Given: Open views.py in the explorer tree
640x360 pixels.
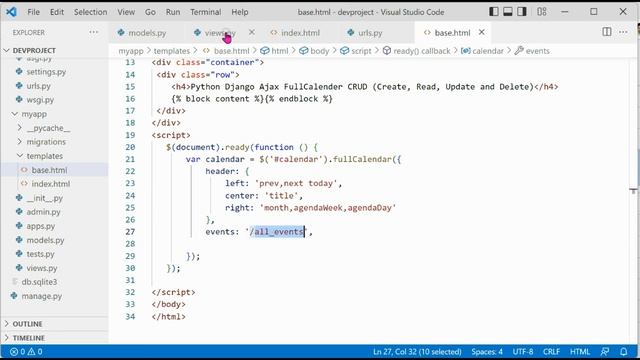Looking at the screenshot, I should pos(42,268).
